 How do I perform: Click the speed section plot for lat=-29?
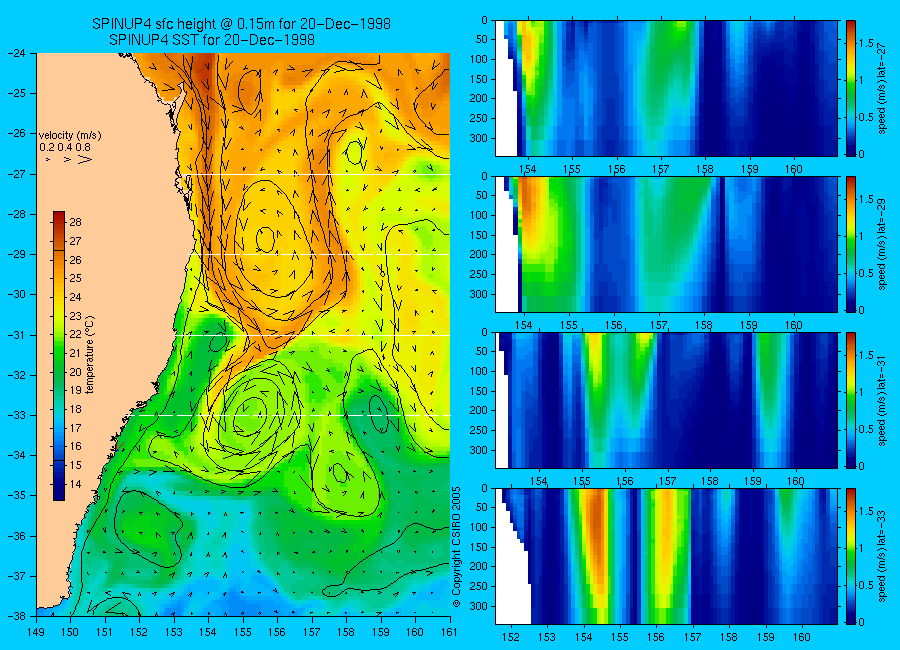pyautogui.click(x=666, y=245)
